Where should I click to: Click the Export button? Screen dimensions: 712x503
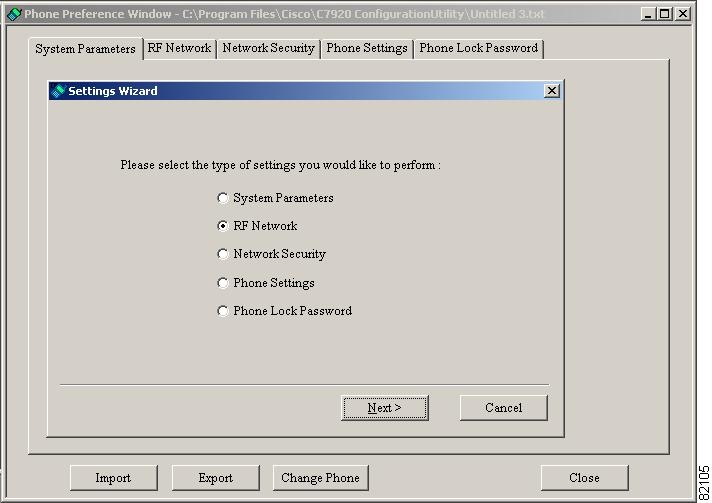[x=216, y=478]
